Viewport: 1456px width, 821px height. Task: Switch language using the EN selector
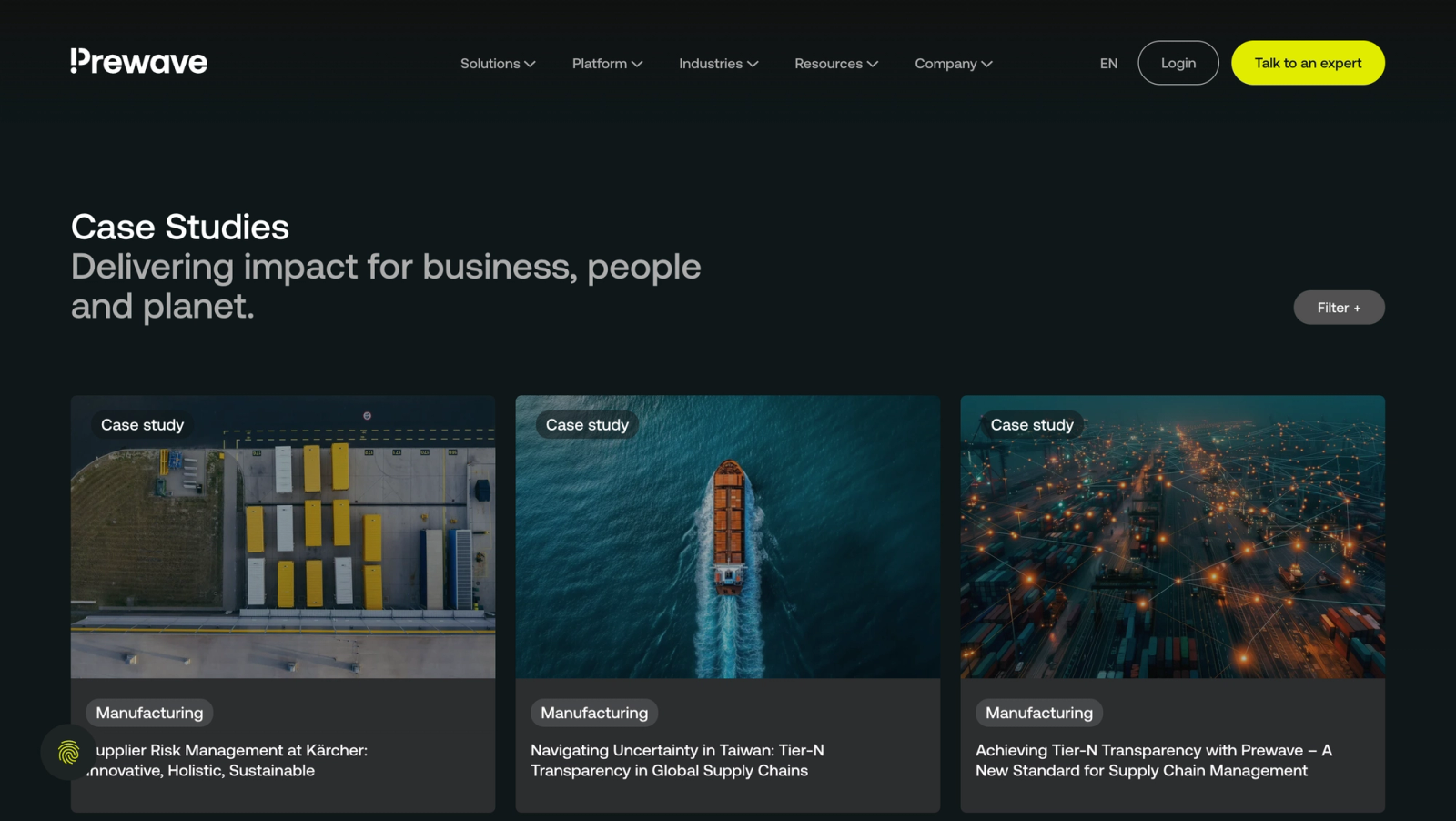tap(1108, 64)
